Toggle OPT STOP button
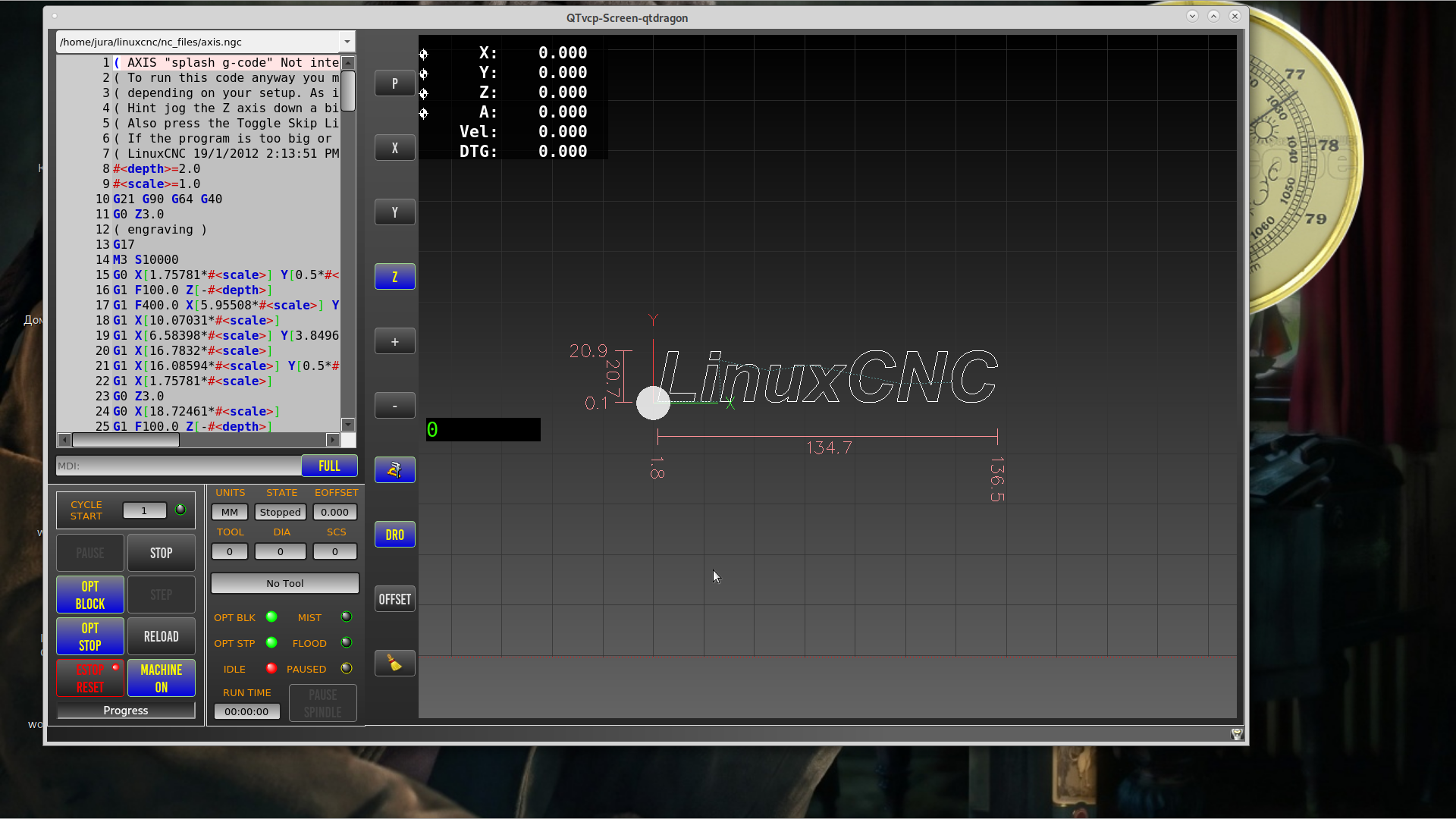Viewport: 1456px width, 819px height. point(90,636)
